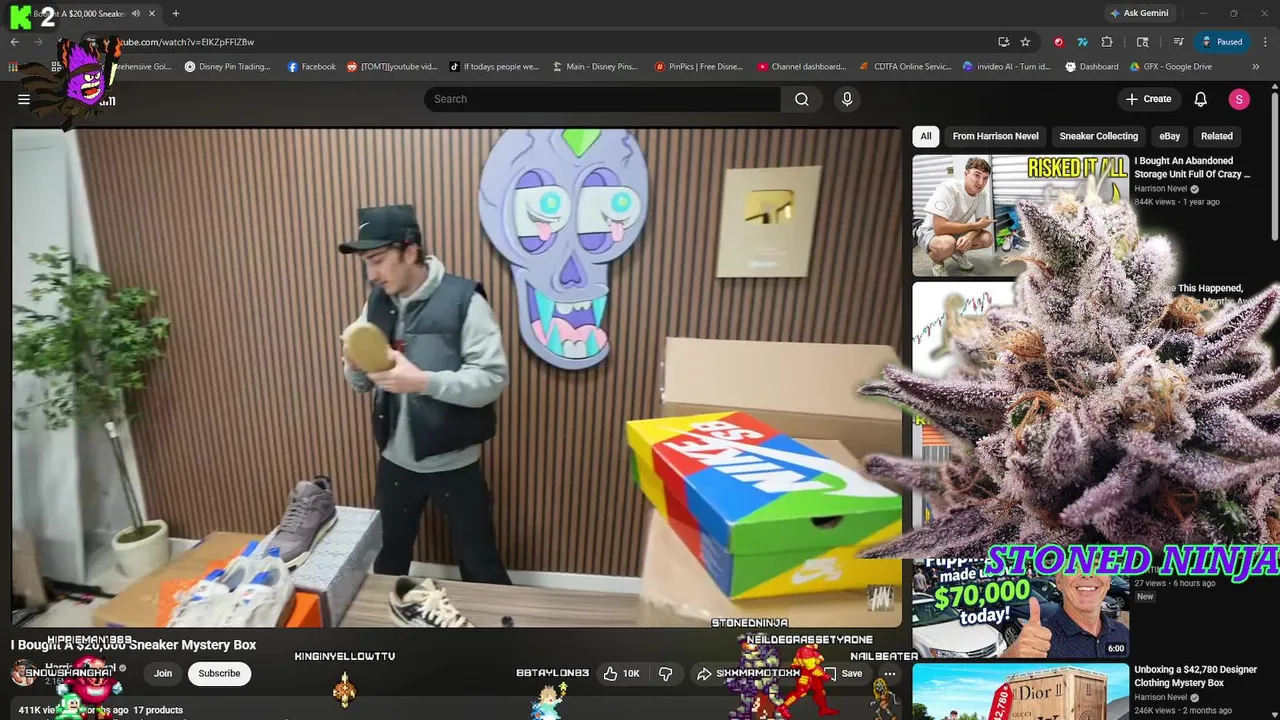Open Disney Pin Trading bookmark
1280x720 pixels.
pyautogui.click(x=227, y=67)
